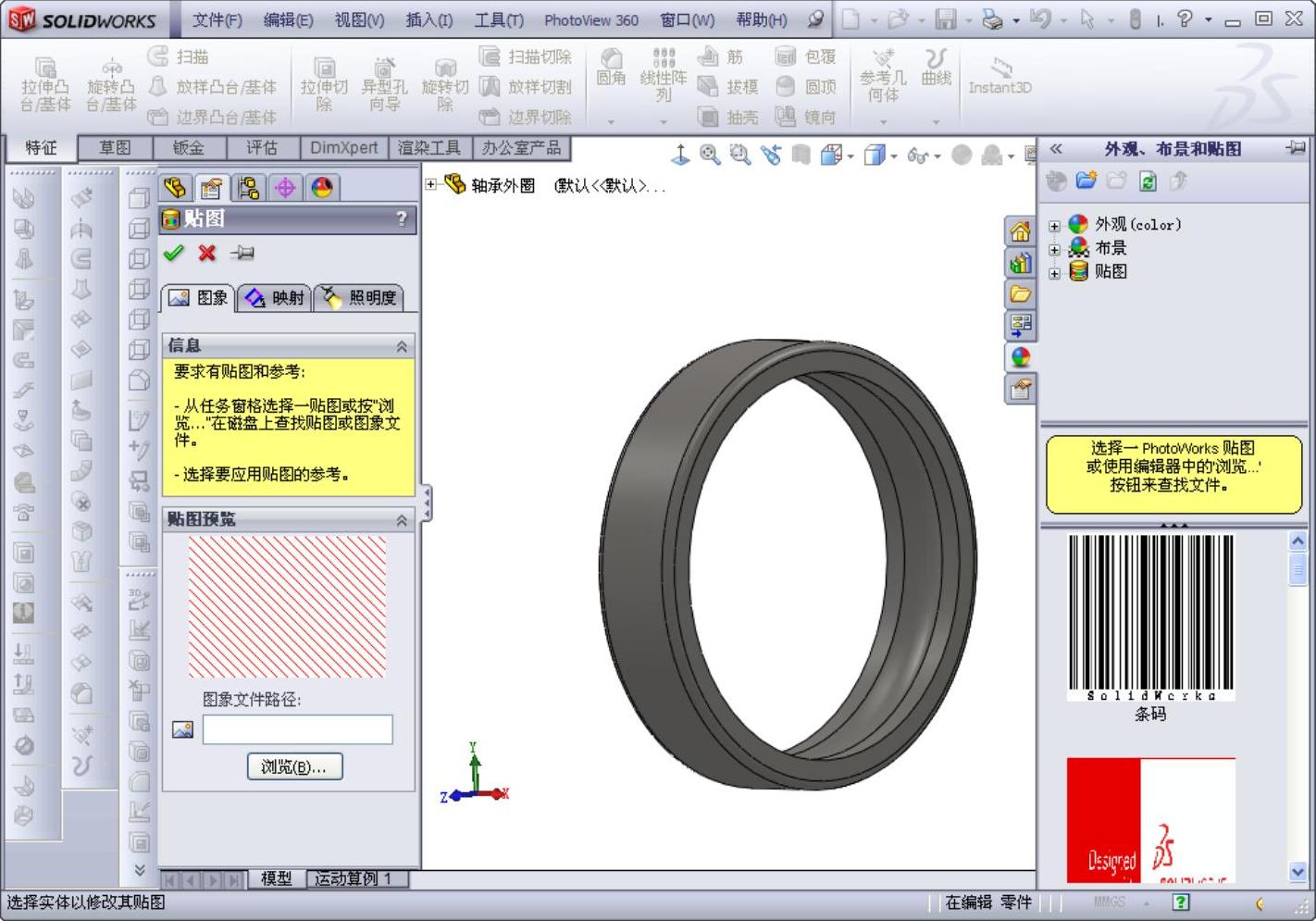Click the status bar help question icon
Screen dimensions: 1316x921
(1181, 902)
